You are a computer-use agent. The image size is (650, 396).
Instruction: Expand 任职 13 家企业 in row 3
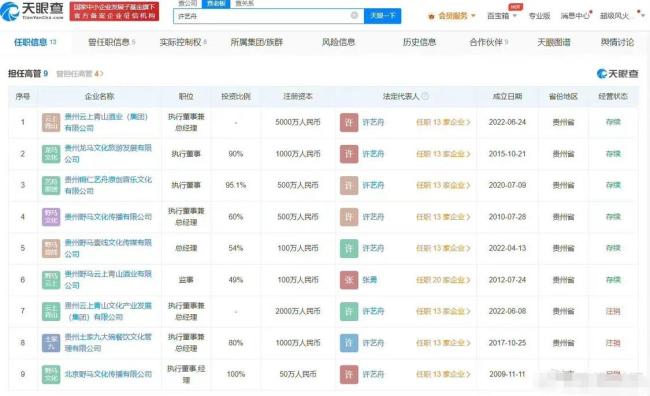pyautogui.click(x=443, y=185)
